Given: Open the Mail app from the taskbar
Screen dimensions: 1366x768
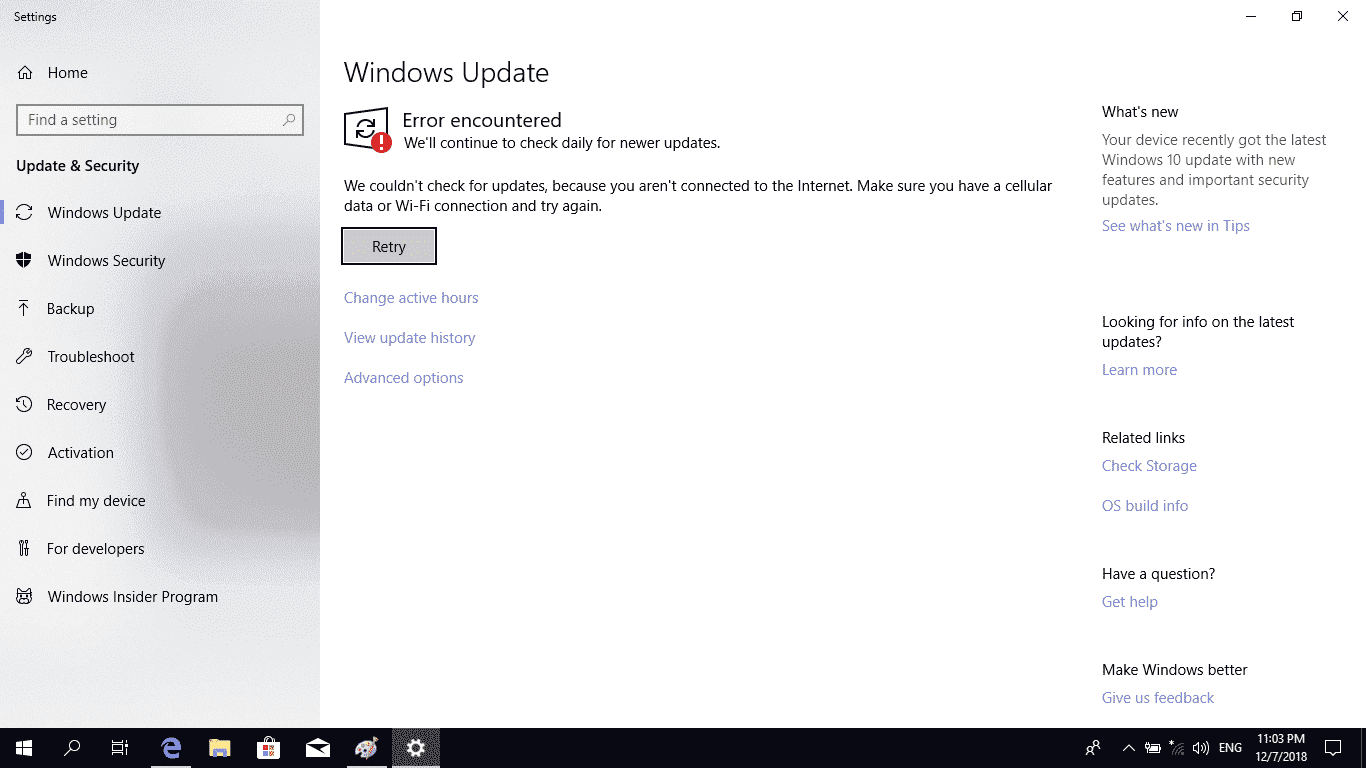Looking at the screenshot, I should coord(318,748).
